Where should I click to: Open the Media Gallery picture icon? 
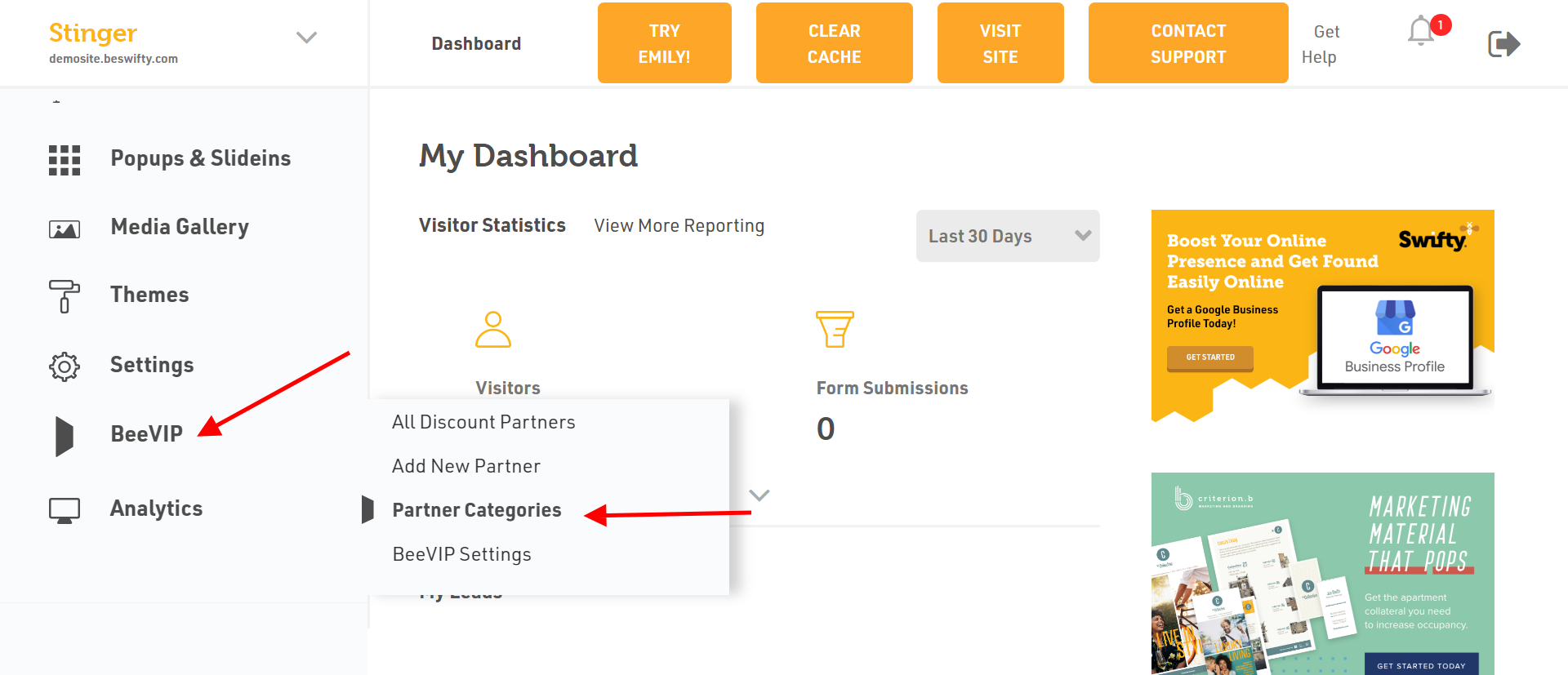(x=65, y=229)
